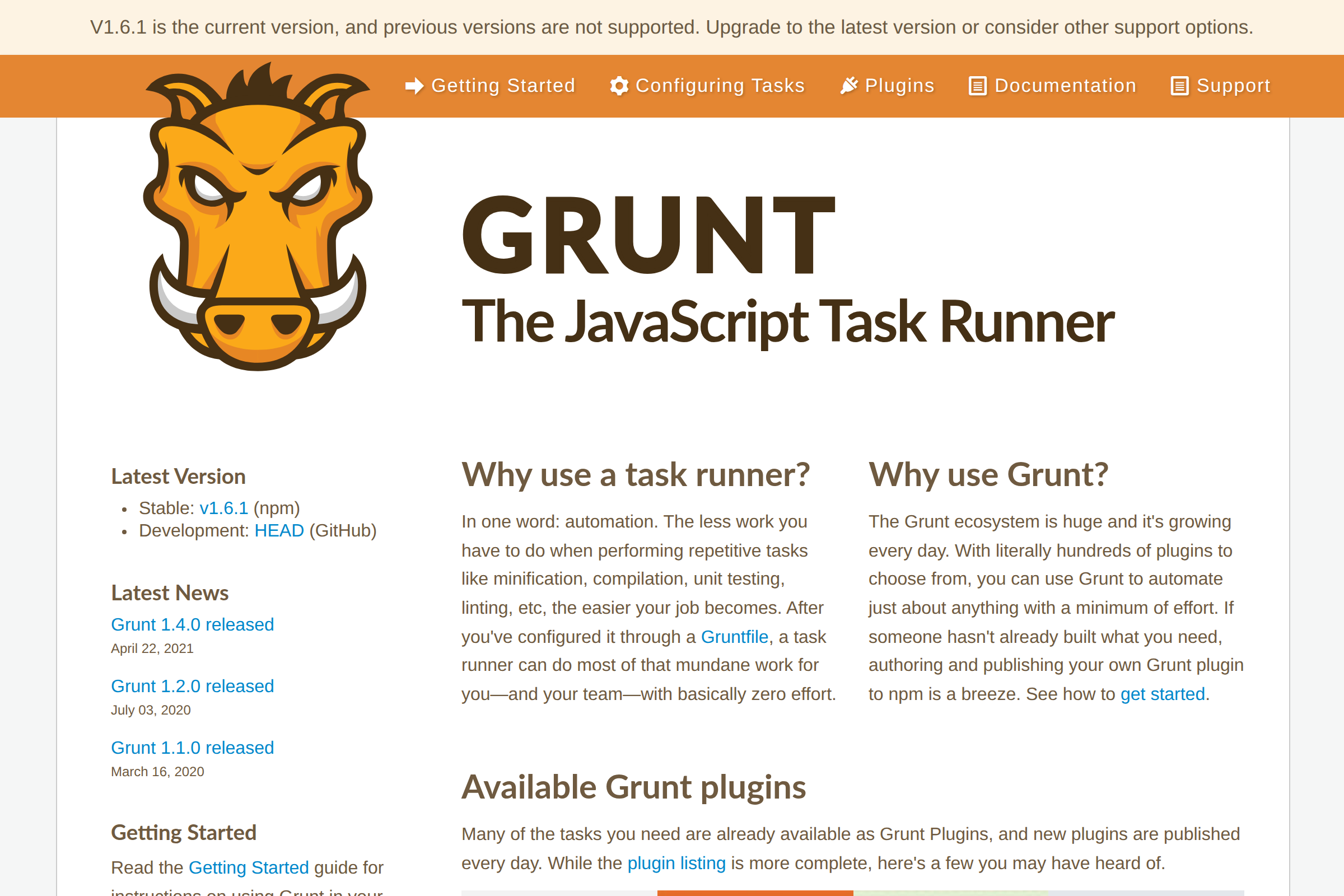Go to the Plugins nav item
1344x896 pixels.
[887, 86]
